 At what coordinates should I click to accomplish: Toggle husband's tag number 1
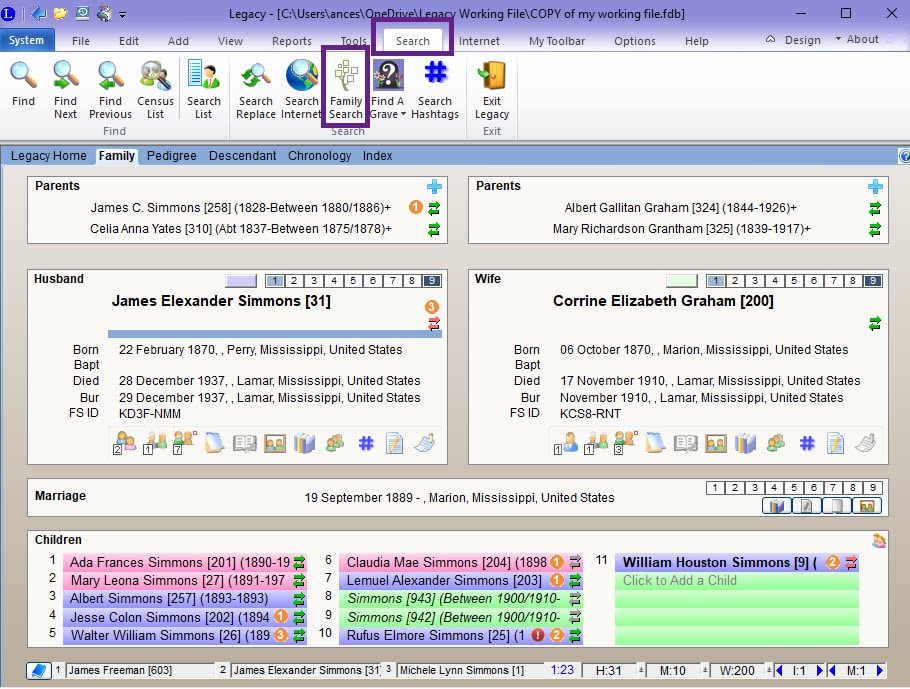pyautogui.click(x=275, y=281)
